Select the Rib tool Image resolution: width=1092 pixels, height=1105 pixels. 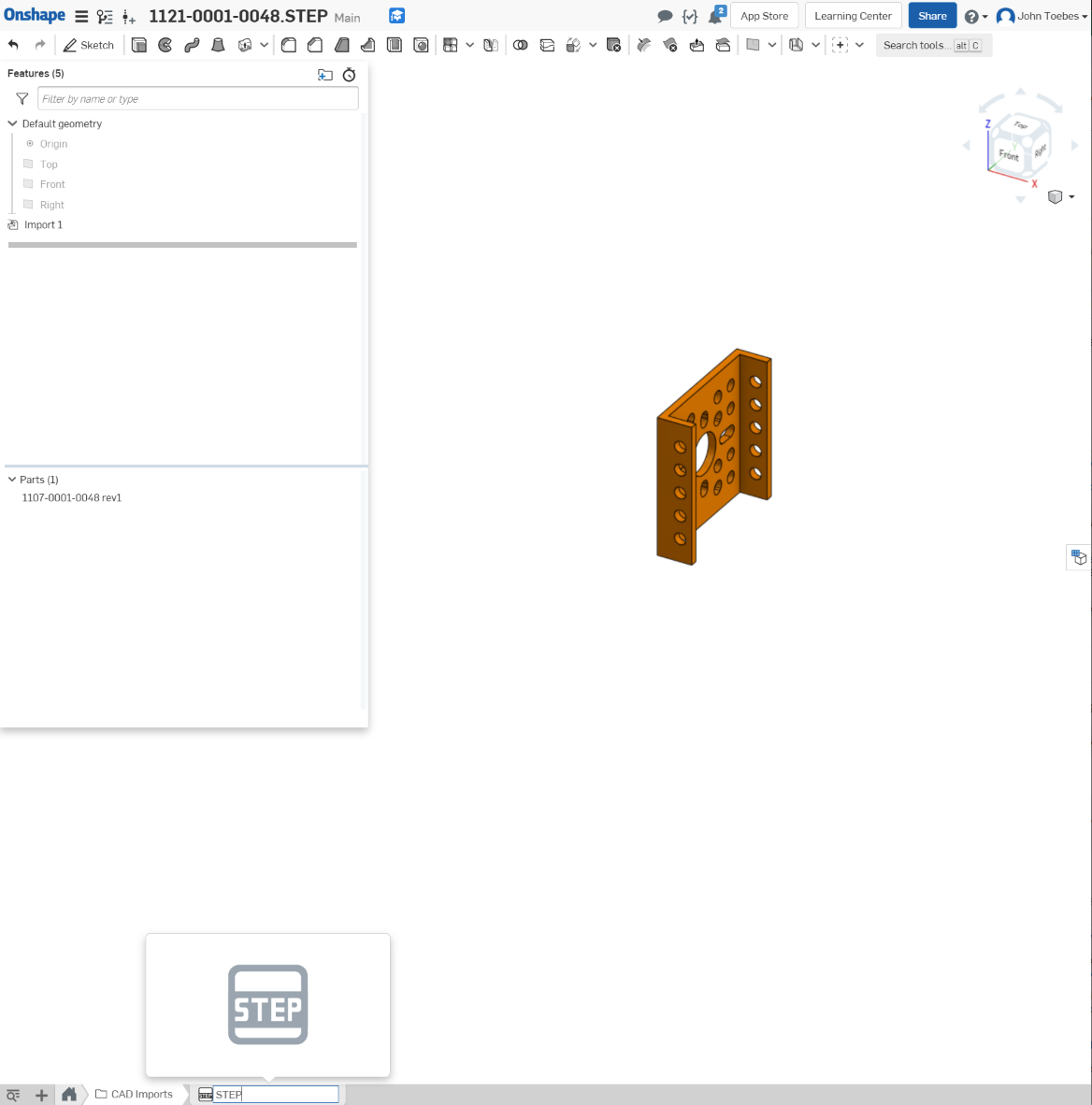pos(368,45)
